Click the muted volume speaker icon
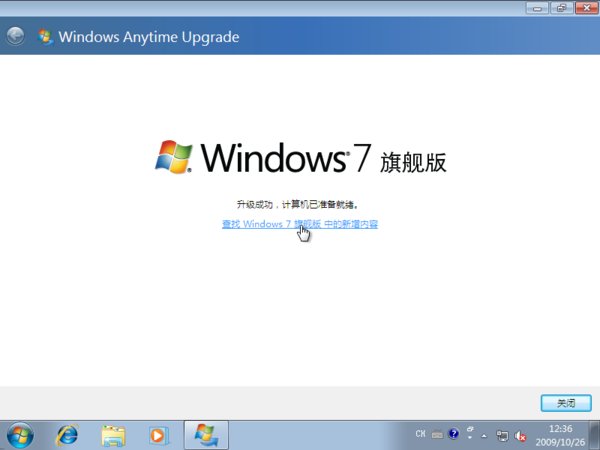 520,435
